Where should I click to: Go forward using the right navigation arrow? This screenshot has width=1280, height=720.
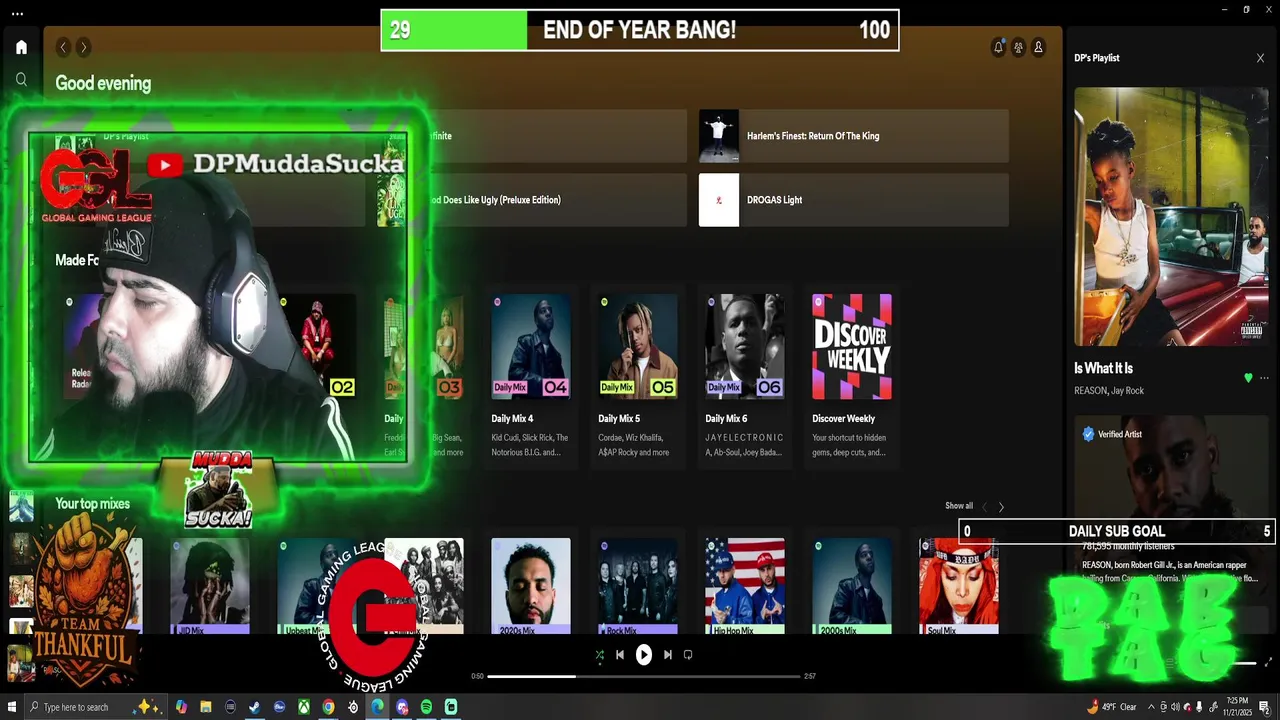(x=83, y=47)
